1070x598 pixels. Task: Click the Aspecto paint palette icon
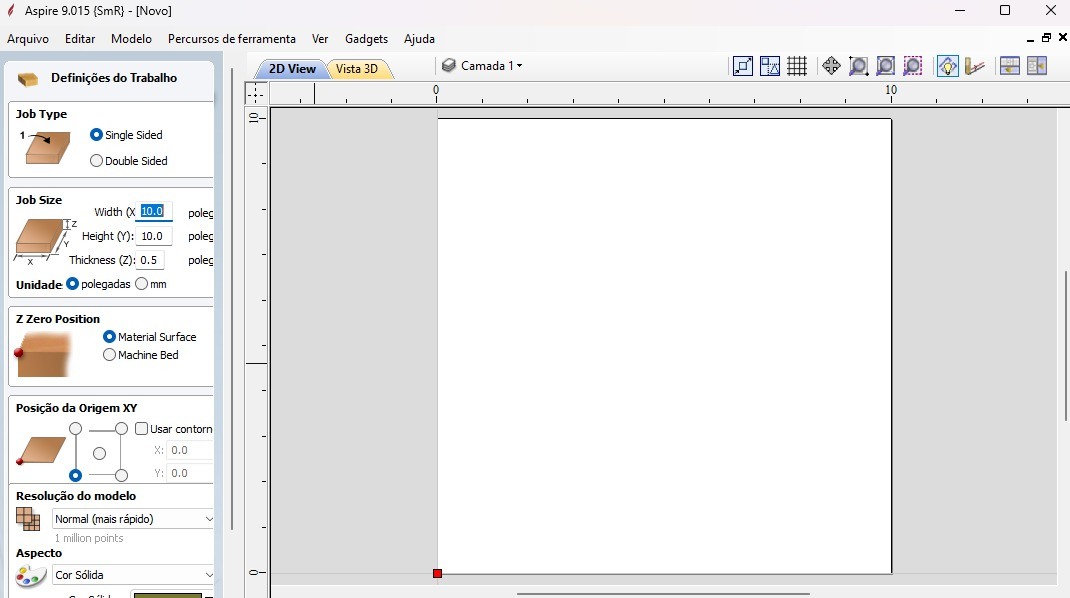tap(30, 576)
